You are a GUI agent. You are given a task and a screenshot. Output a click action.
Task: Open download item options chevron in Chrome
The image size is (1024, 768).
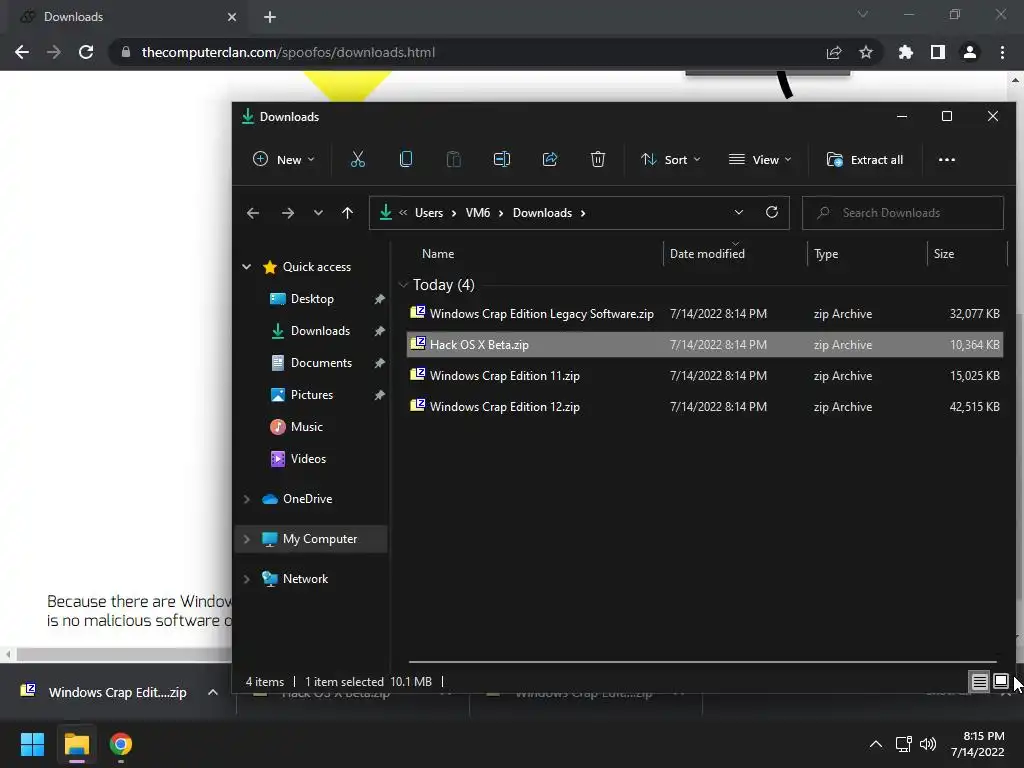click(213, 692)
